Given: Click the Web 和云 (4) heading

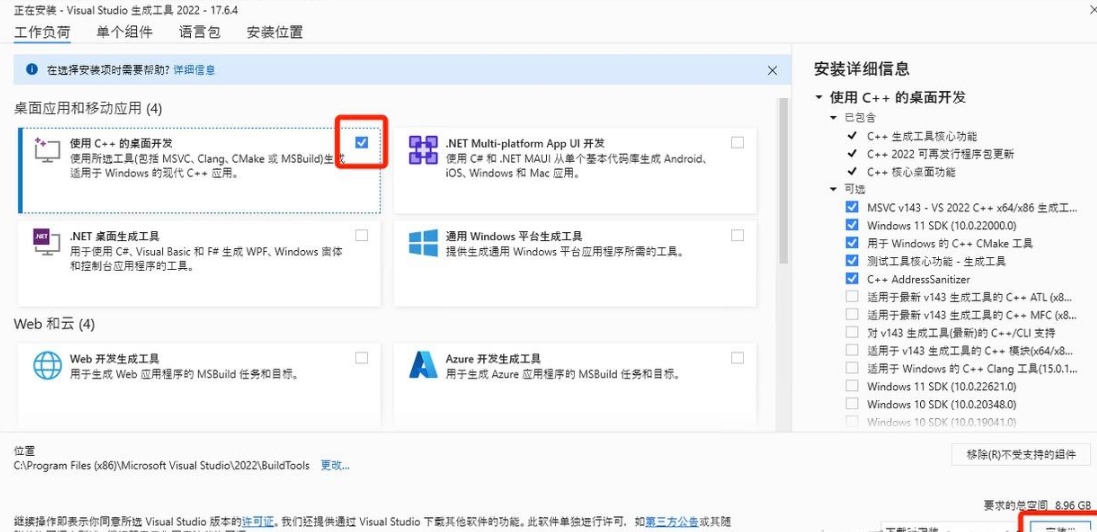Looking at the screenshot, I should click(x=54, y=324).
